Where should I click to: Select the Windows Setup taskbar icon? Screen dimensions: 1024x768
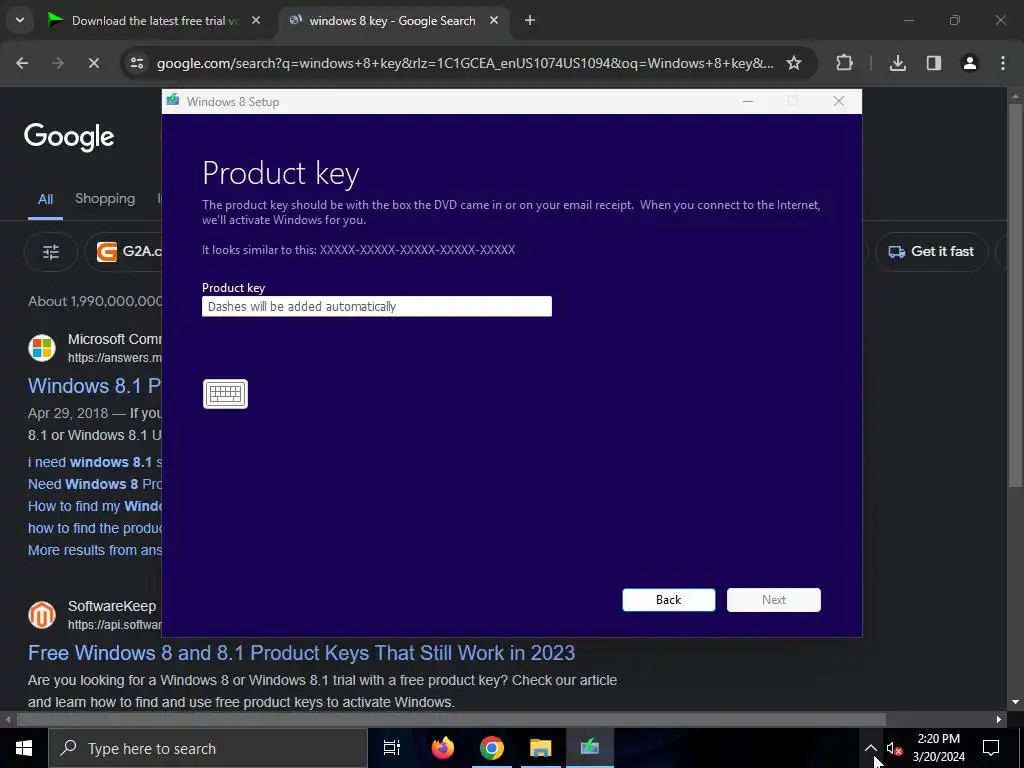click(590, 748)
